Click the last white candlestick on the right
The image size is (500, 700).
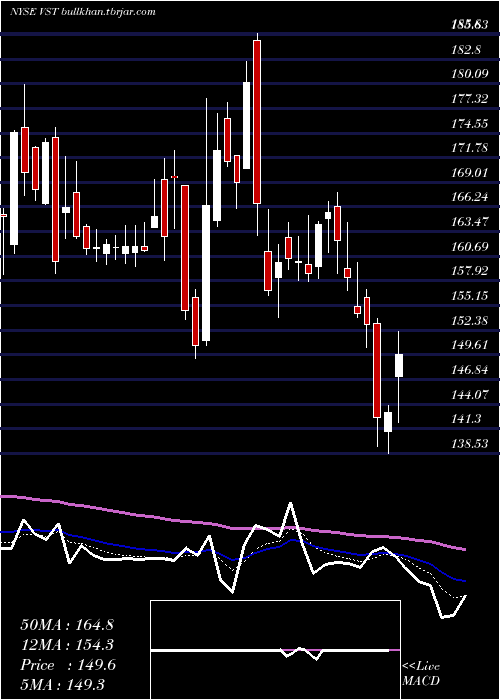[399, 365]
